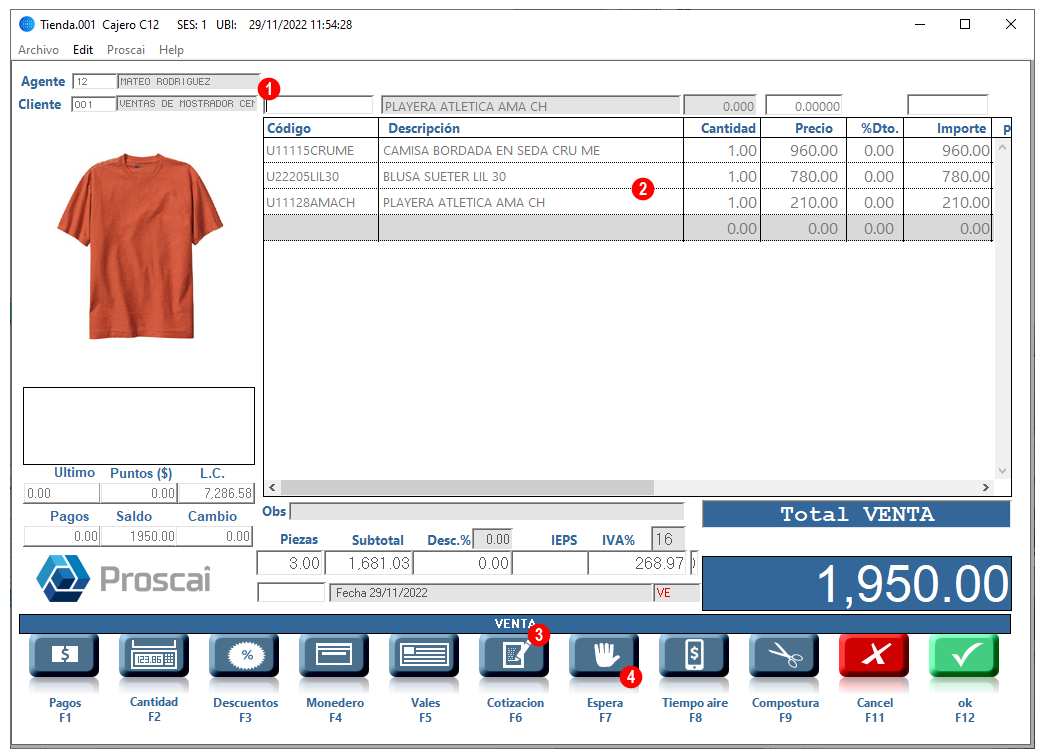Click the grid's vertical scroll down arrow
Screen dimensions: 1044x755
[1002, 471]
